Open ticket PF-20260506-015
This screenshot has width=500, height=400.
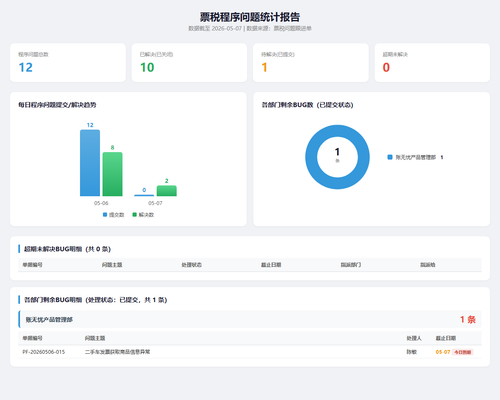(x=44, y=352)
